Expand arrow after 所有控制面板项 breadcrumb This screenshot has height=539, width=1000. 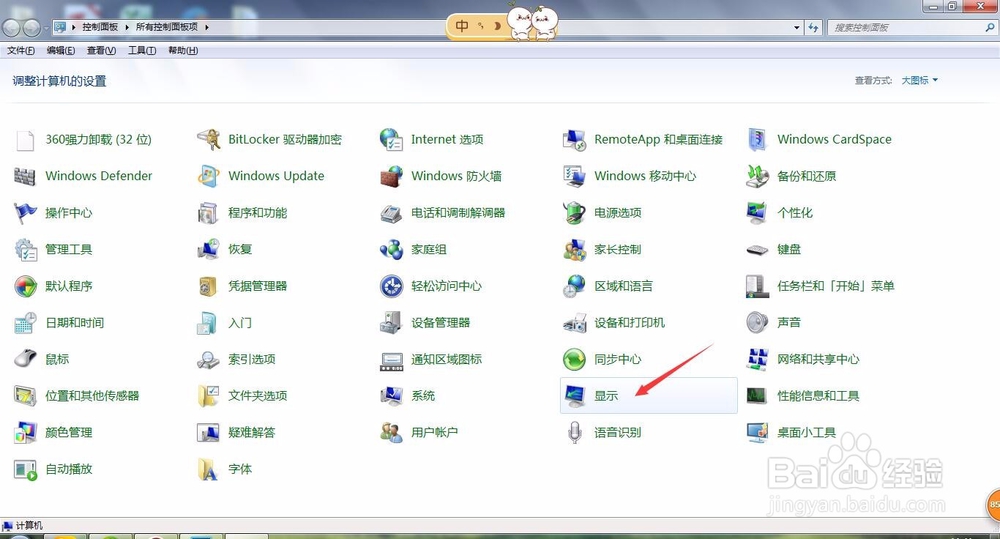[207, 27]
